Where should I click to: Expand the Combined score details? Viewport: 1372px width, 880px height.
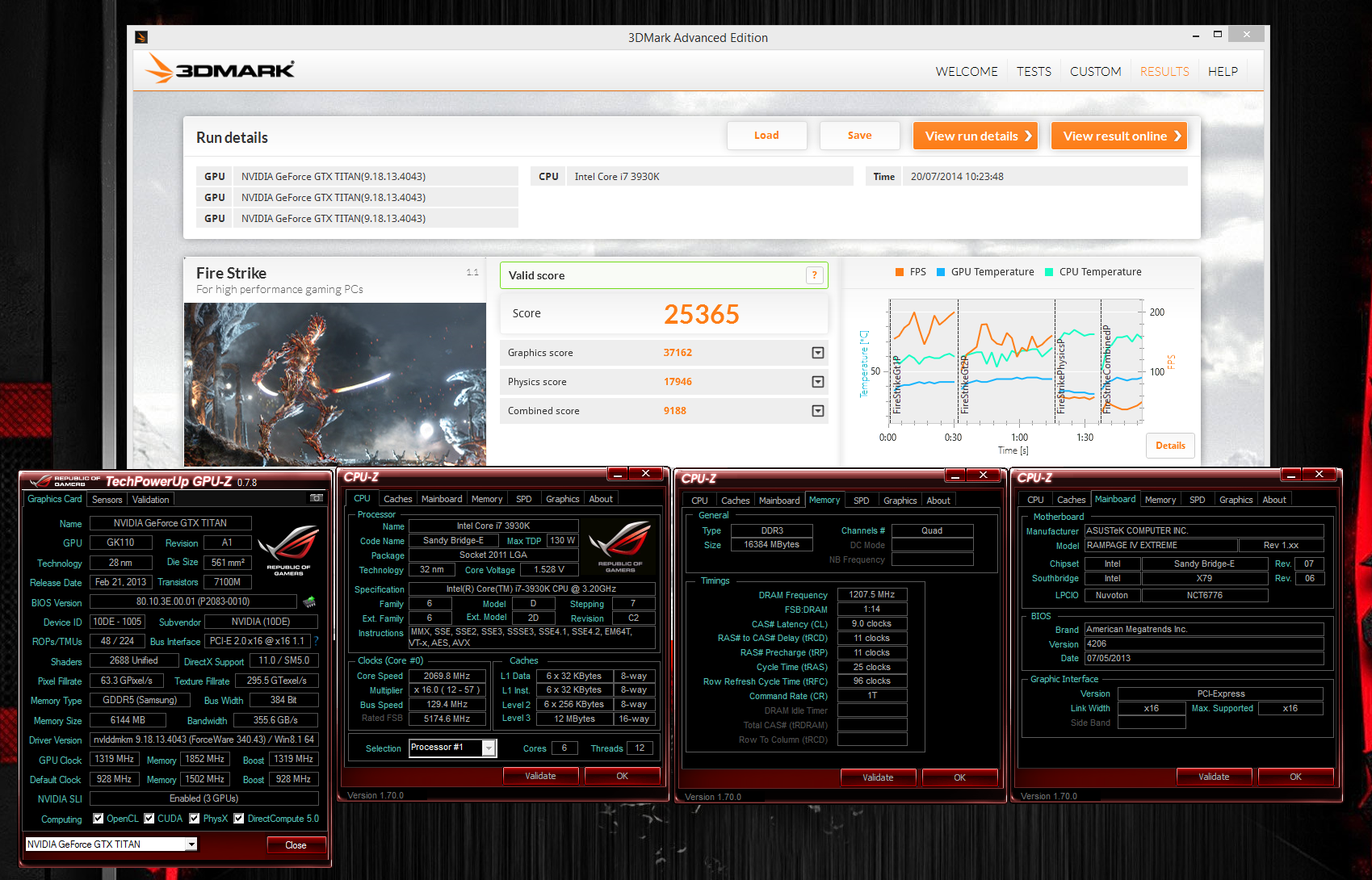(x=818, y=411)
